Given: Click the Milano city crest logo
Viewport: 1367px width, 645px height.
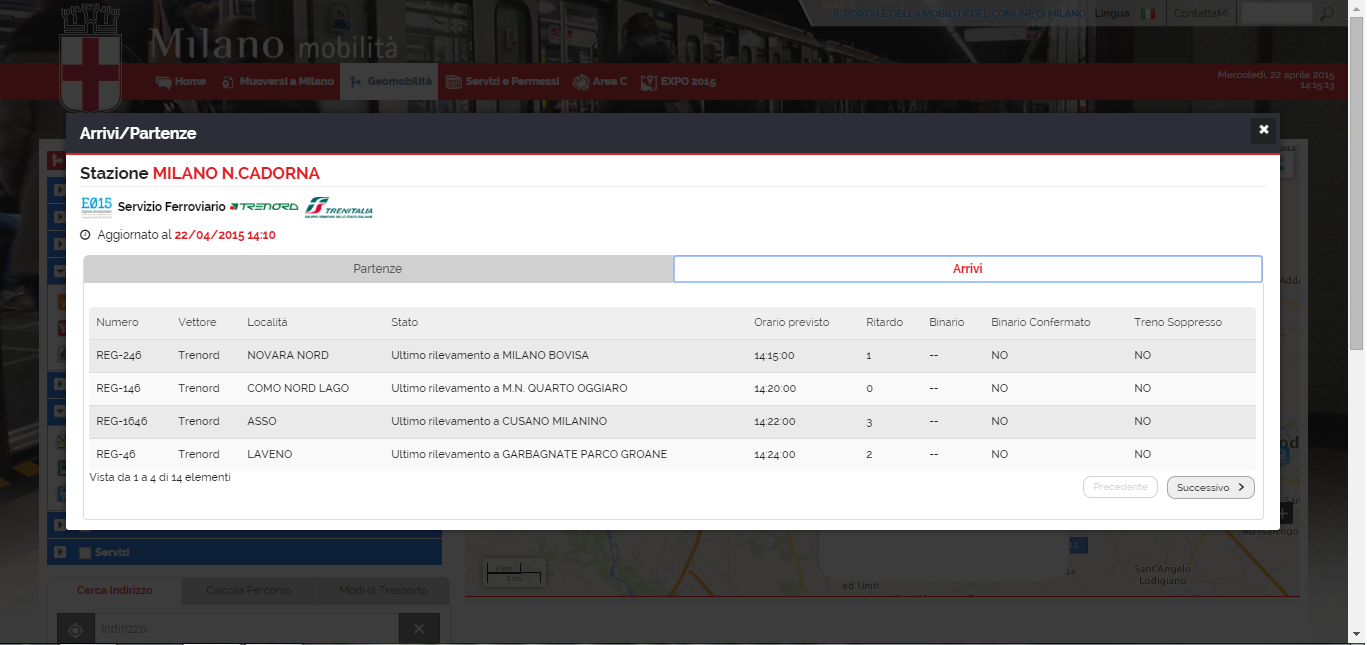Looking at the screenshot, I should coord(91,60).
